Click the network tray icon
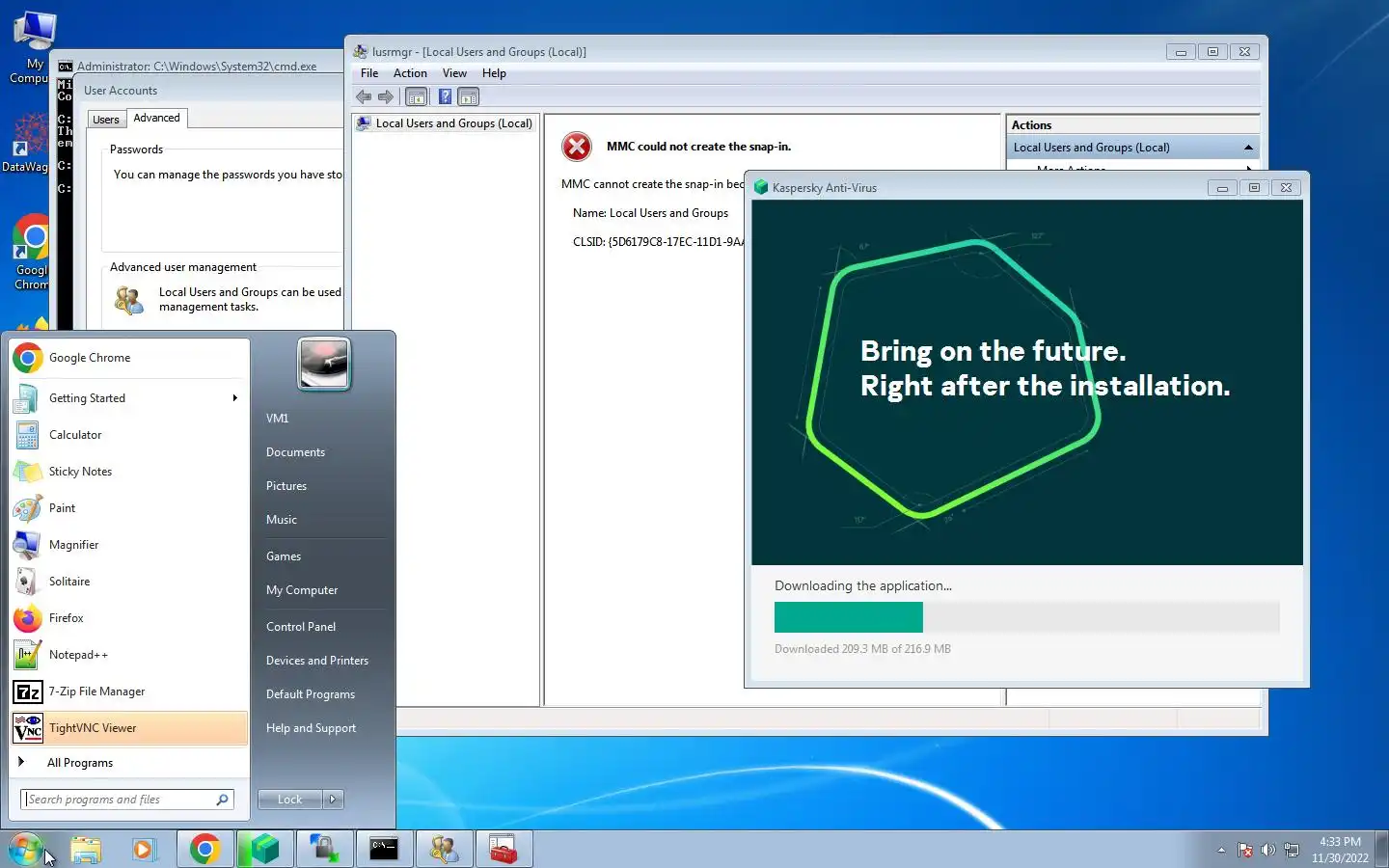The image size is (1389, 868). (1292, 850)
